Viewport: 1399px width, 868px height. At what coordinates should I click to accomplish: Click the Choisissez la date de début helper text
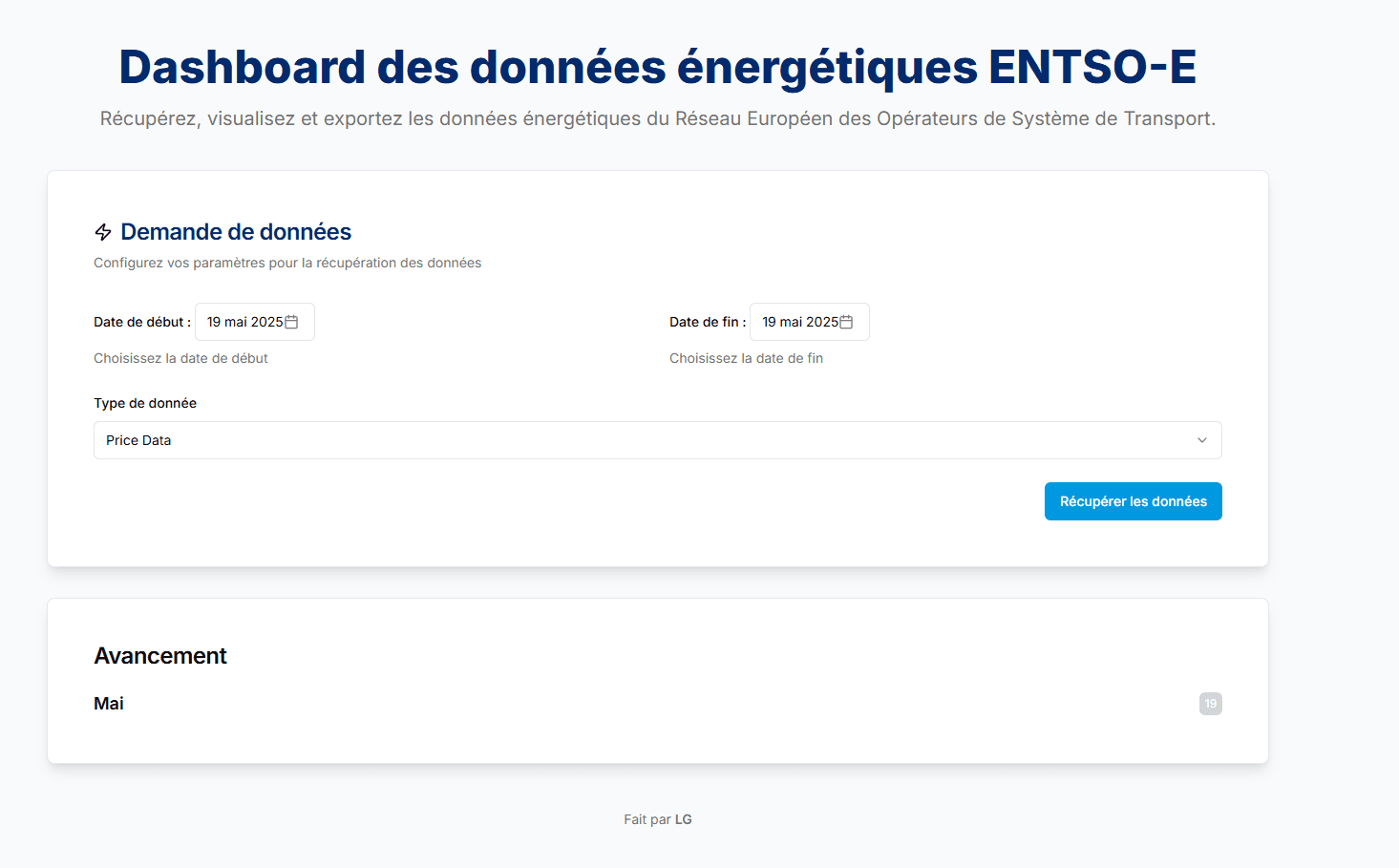[180, 358]
